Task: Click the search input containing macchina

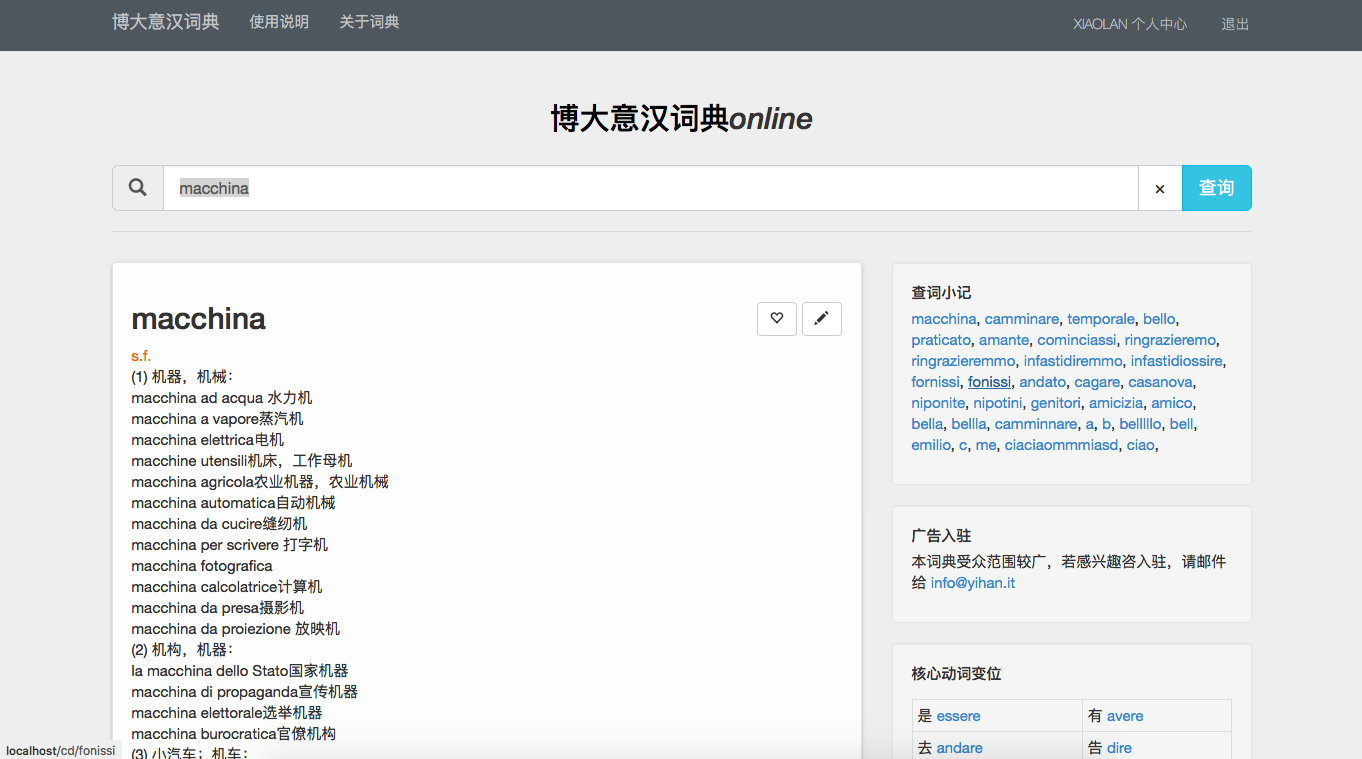Action: tap(651, 188)
